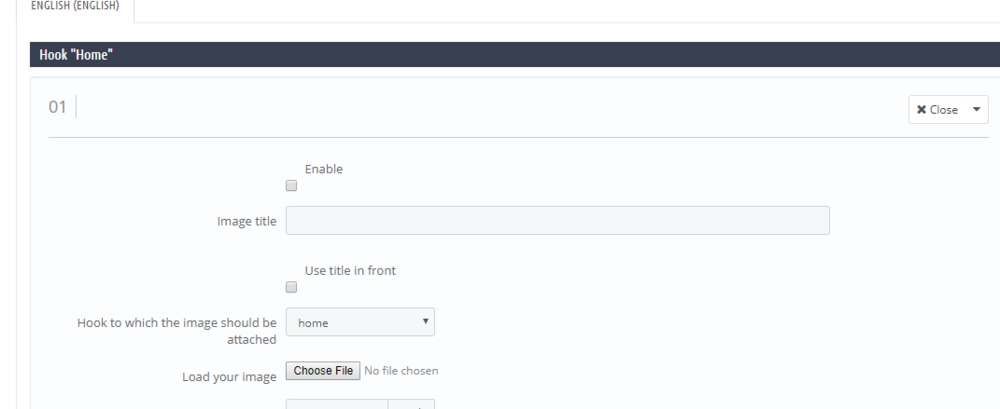The height and width of the screenshot is (409, 1000).
Task: Click the Load your image label
Action: click(x=229, y=377)
